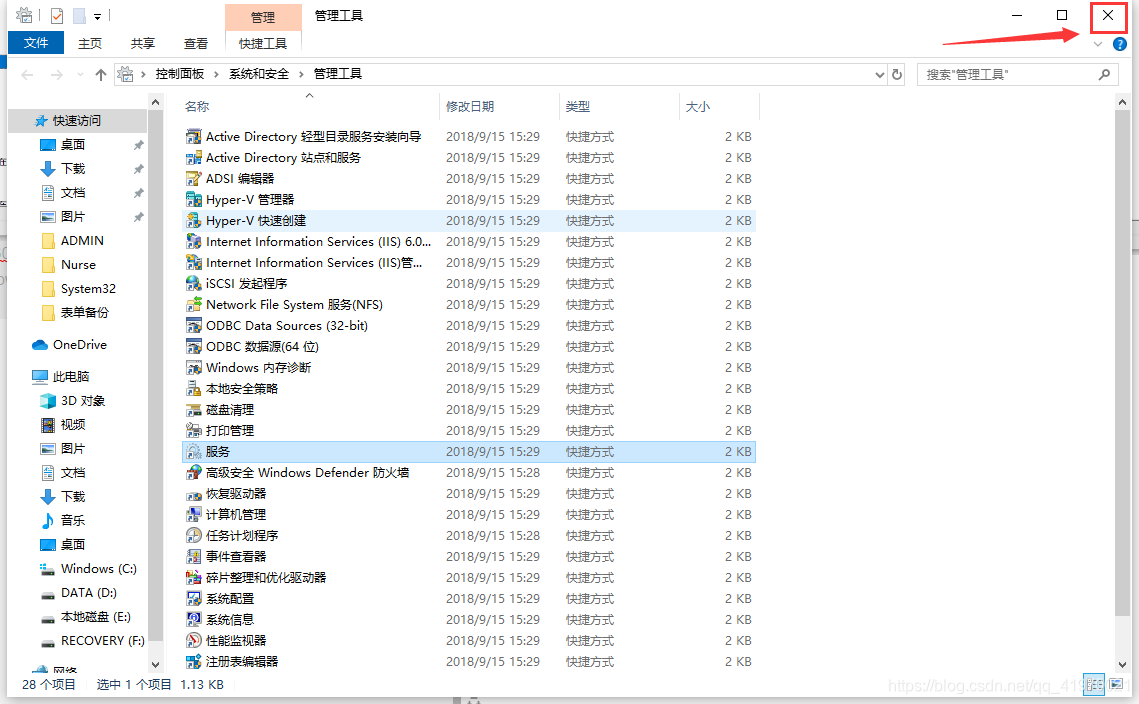Open the 快捷工具 ribbon tab
Screen dimensions: 1139x704
pos(263,44)
